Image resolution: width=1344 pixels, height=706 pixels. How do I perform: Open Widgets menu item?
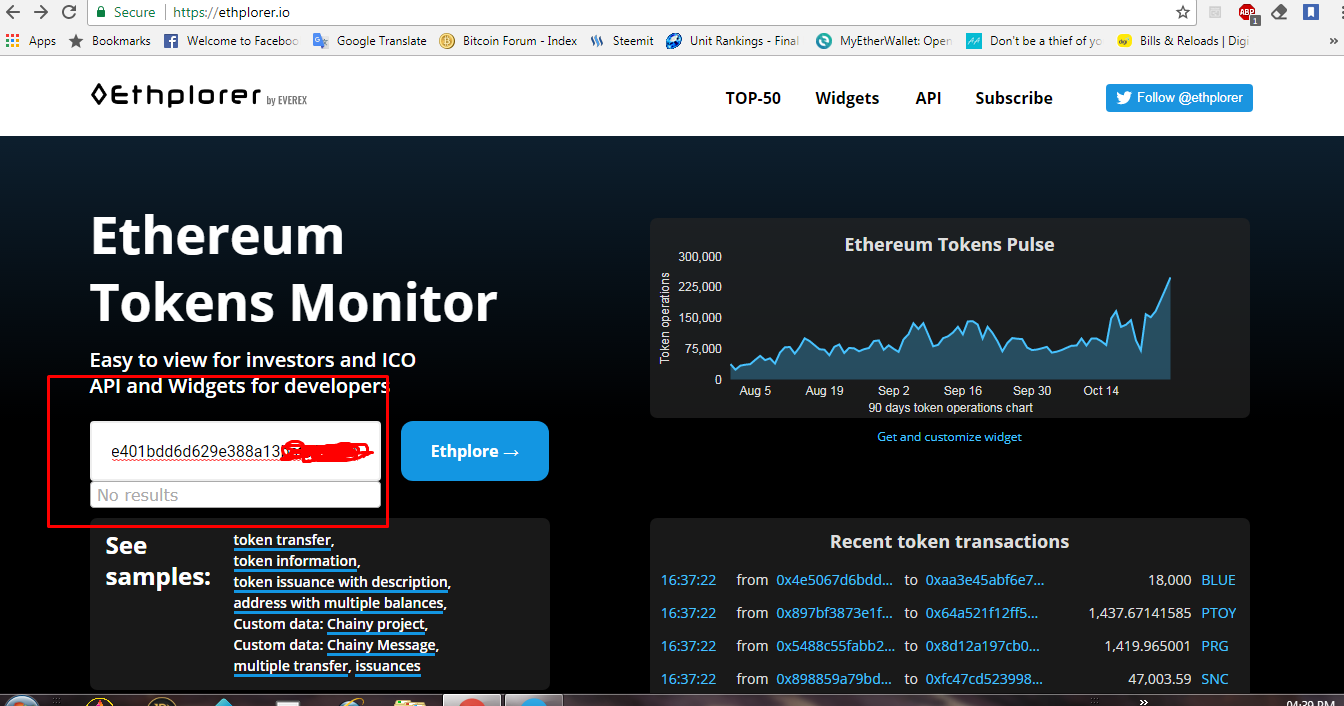[847, 98]
